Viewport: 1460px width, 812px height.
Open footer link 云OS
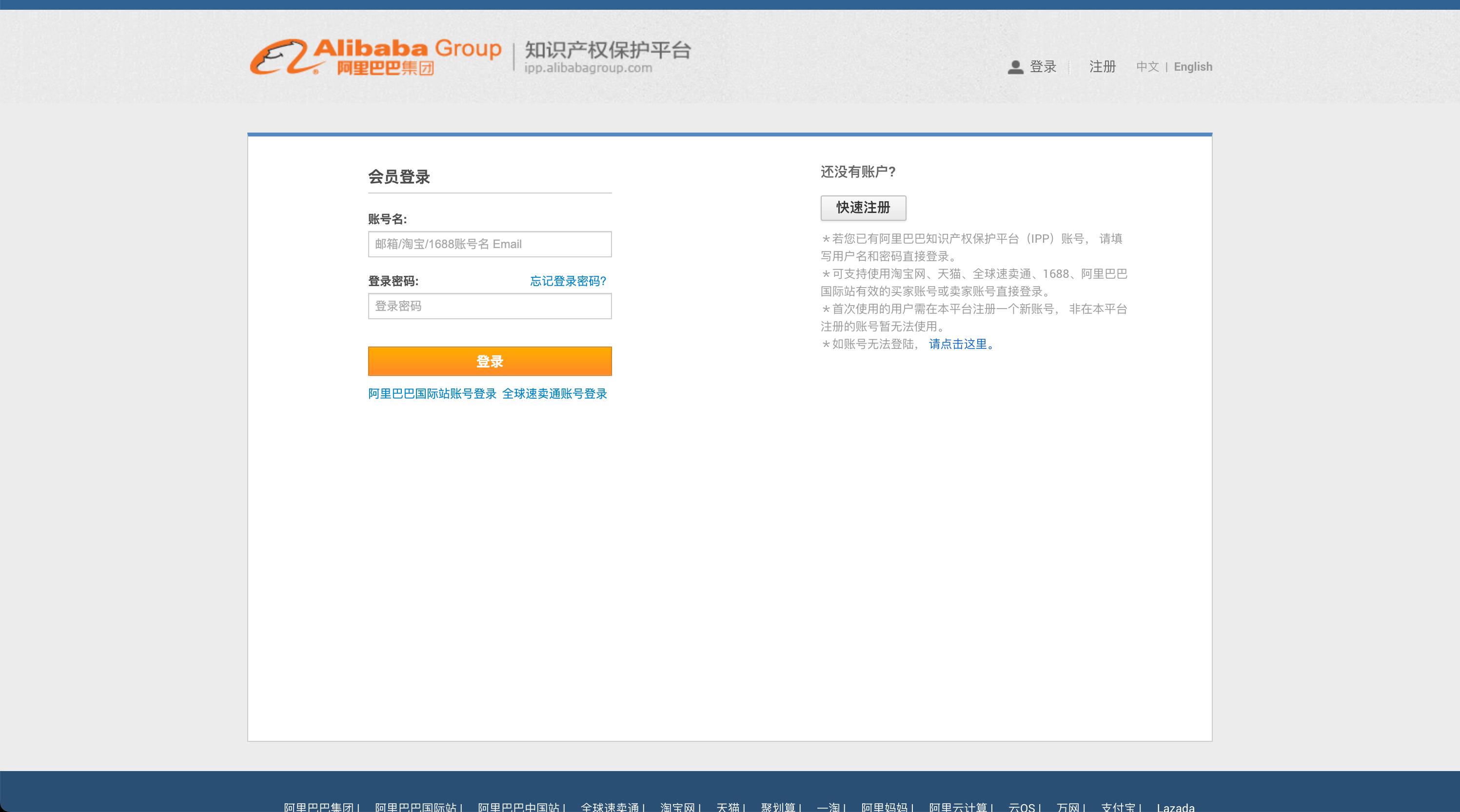[x=1022, y=808]
